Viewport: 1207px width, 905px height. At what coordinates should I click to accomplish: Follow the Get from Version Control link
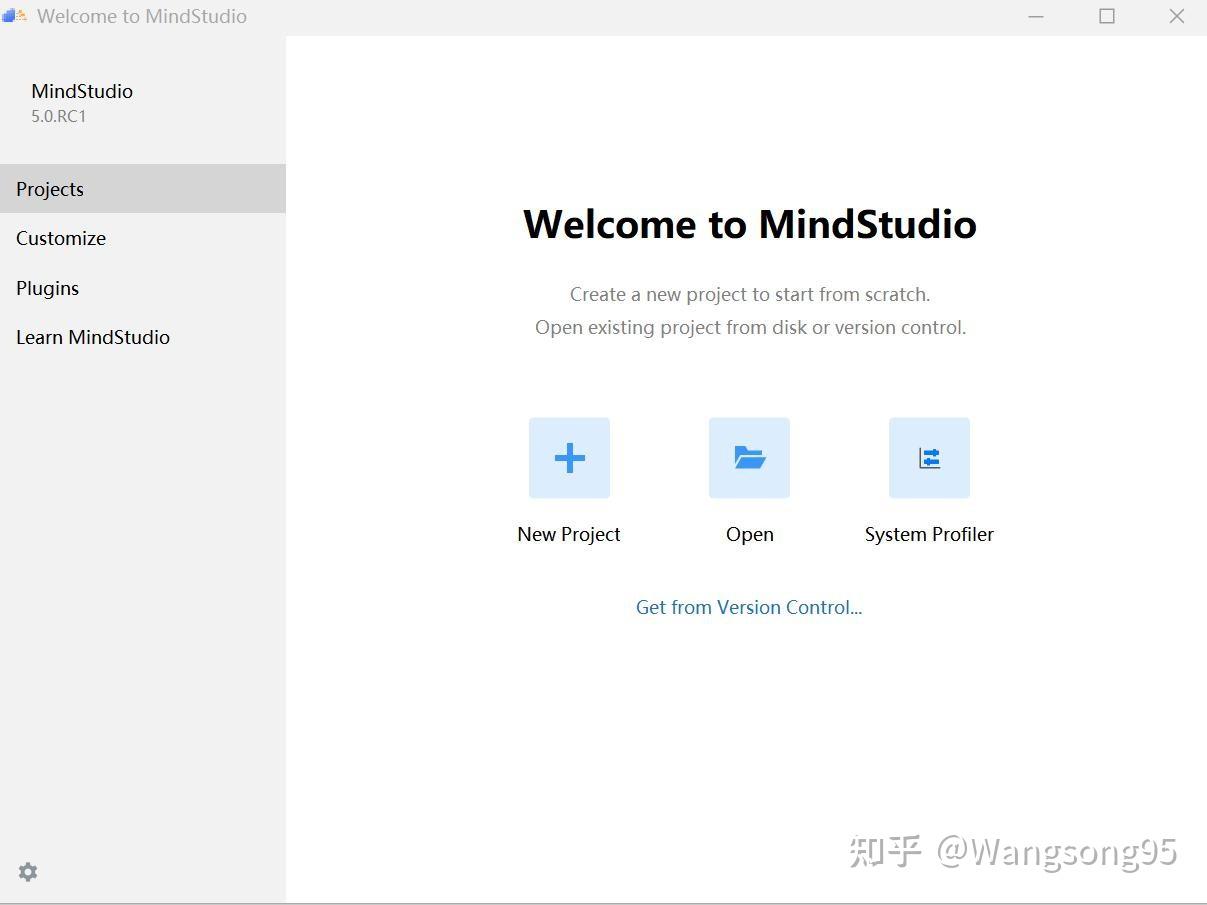749,607
